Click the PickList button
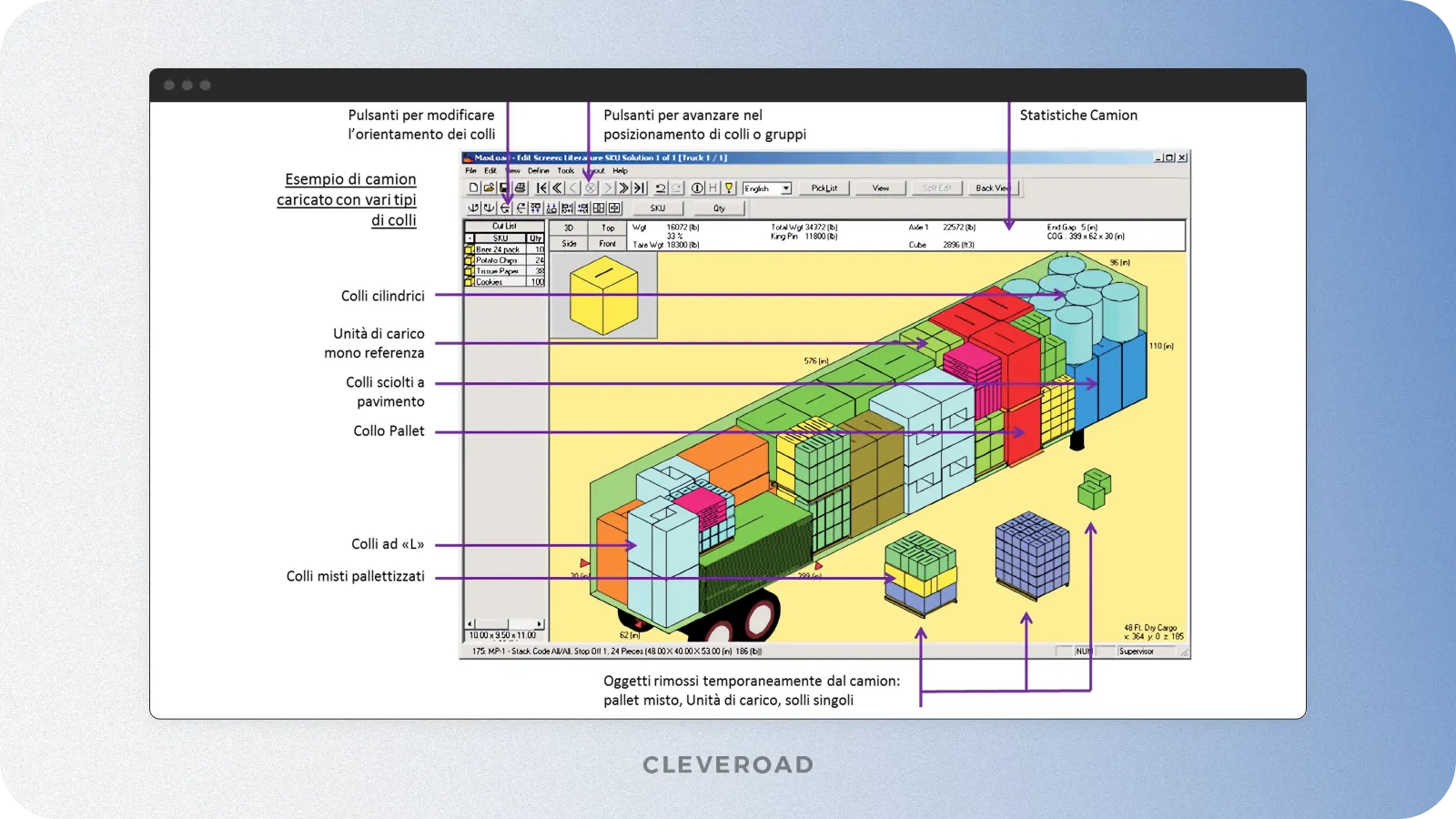 pos(824,188)
